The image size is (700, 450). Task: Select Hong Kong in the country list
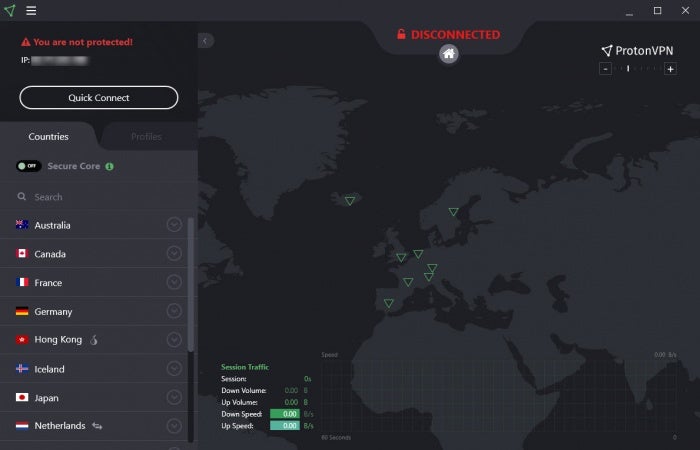click(94, 340)
